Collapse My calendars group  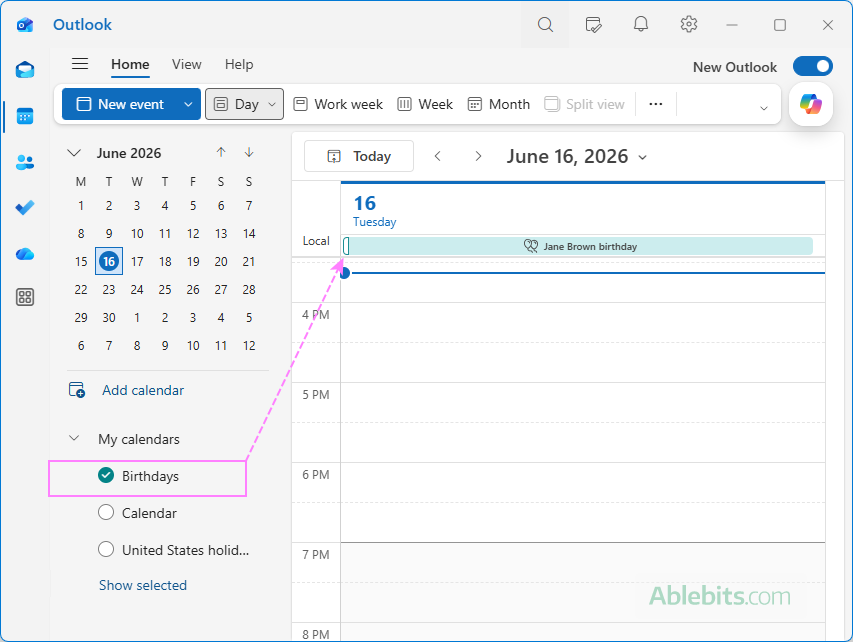(x=74, y=439)
